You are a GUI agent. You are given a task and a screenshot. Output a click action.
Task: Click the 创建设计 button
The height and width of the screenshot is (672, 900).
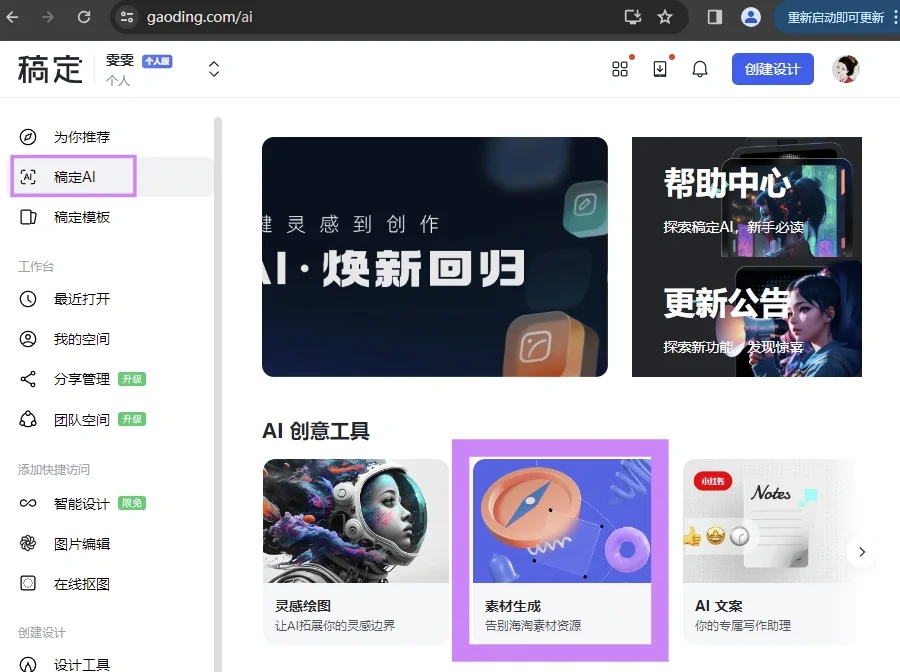click(773, 69)
